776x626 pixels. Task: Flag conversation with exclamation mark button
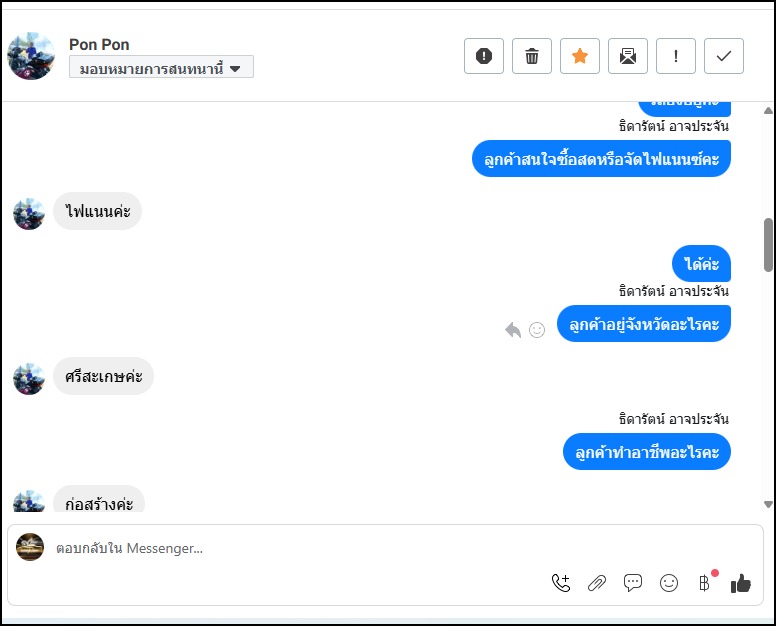676,56
